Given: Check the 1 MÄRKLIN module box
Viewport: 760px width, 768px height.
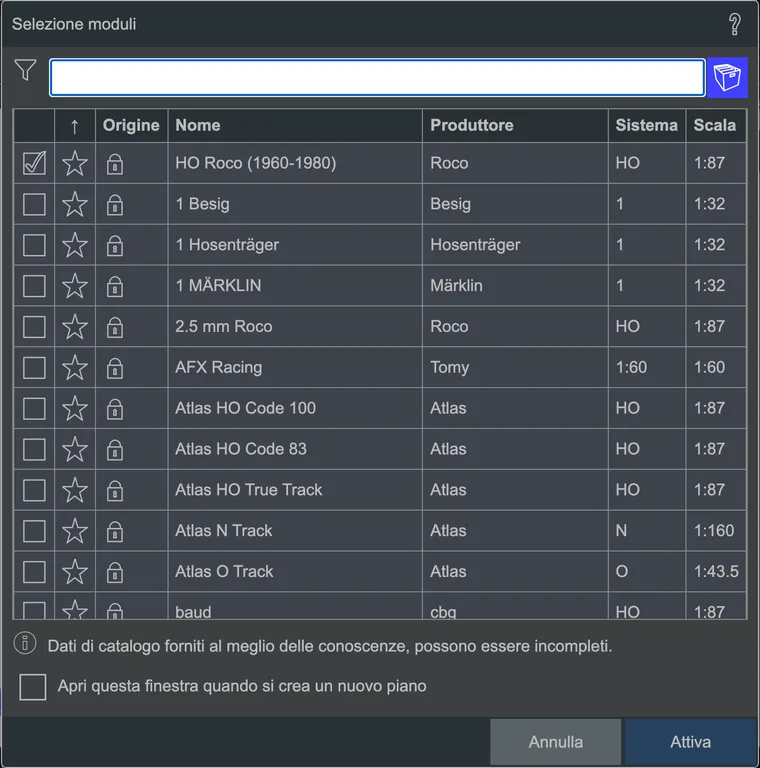Looking at the screenshot, I should coord(34,286).
